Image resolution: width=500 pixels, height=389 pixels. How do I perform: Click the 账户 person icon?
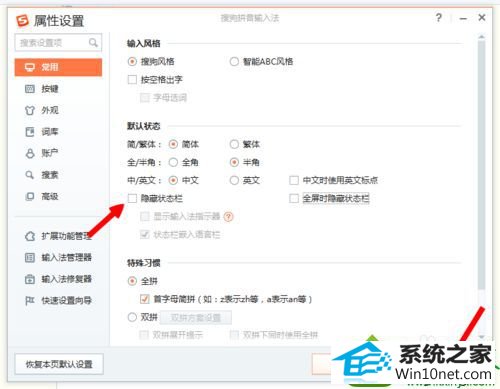[30, 153]
